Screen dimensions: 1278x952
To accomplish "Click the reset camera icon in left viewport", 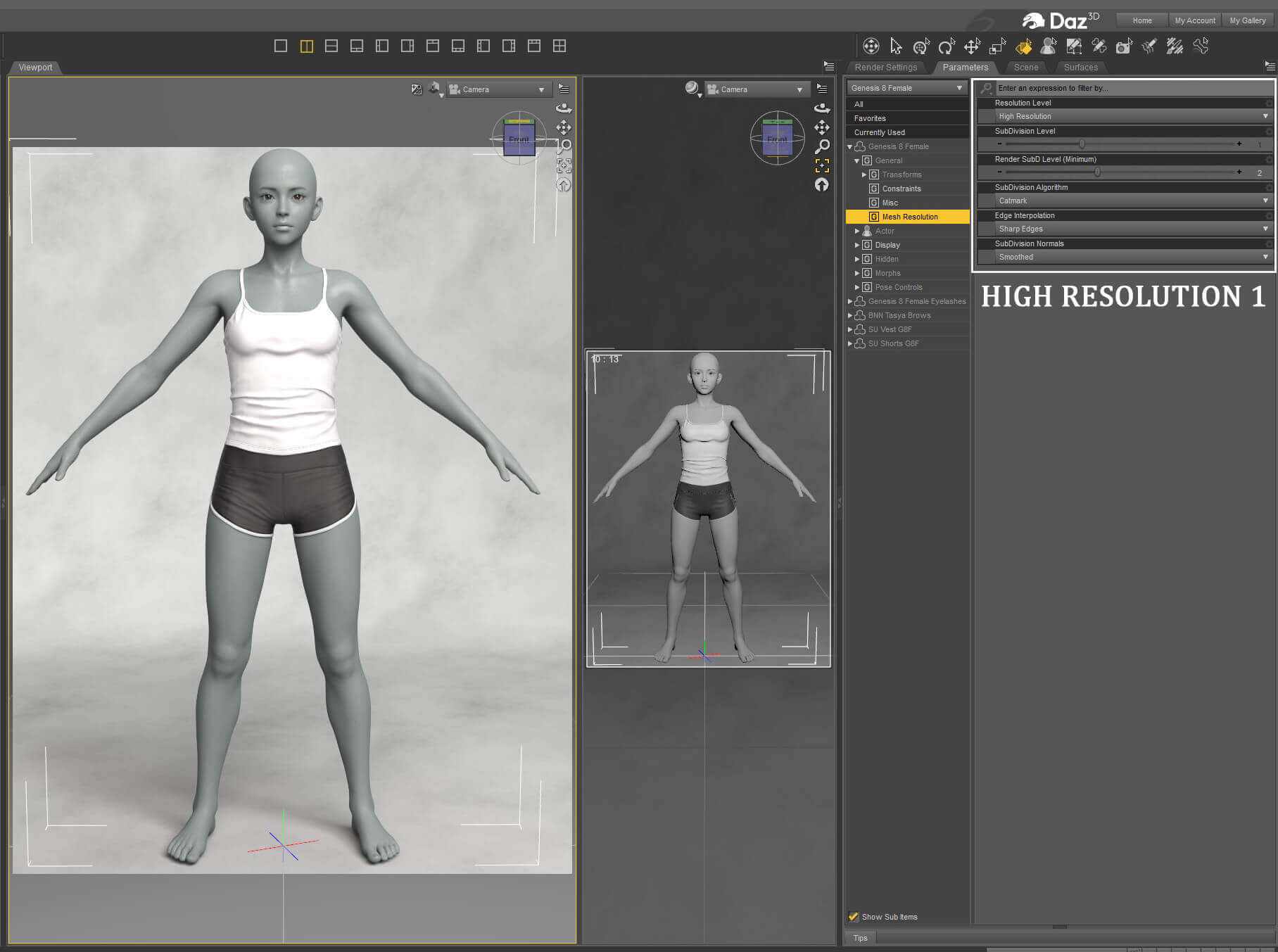I will (564, 184).
